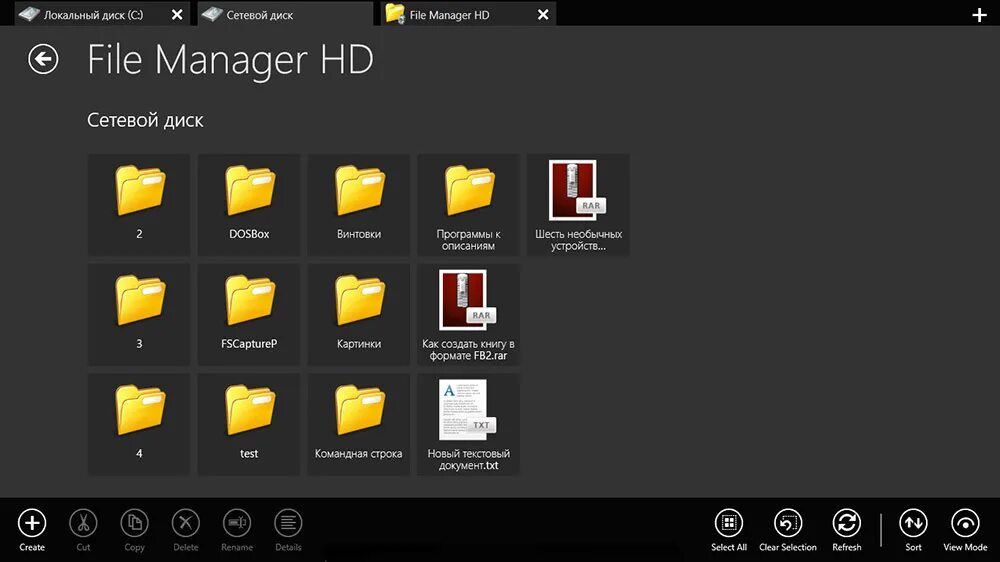Select the Командная строка folder
Image resolution: width=1000 pixels, height=562 pixels.
click(x=358, y=424)
